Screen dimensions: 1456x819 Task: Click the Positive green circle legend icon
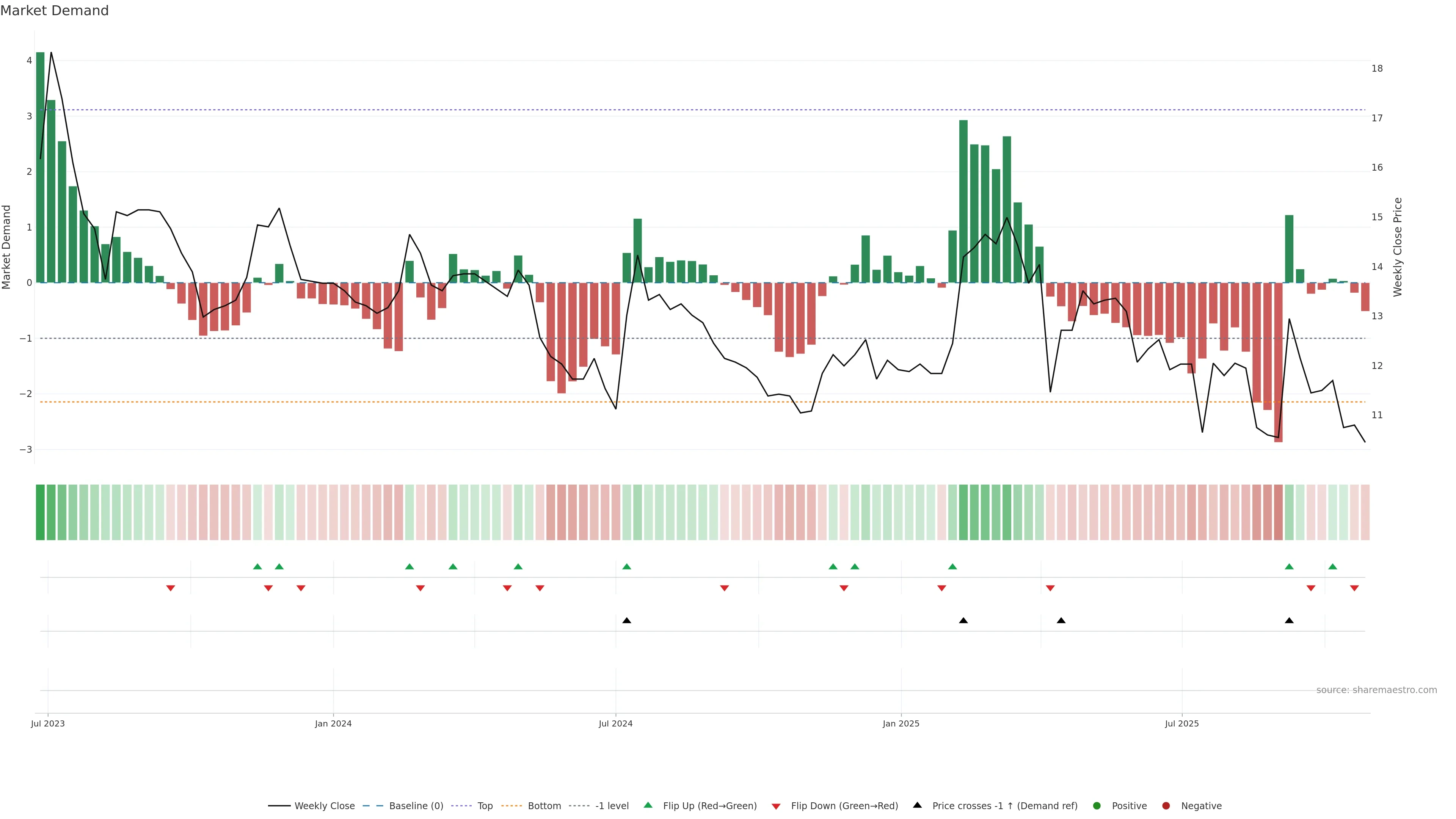1097,805
